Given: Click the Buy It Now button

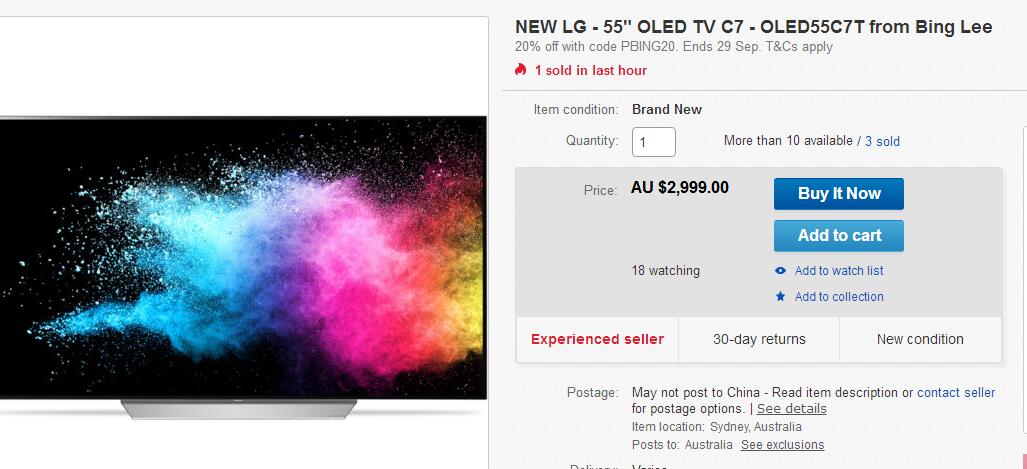Looking at the screenshot, I should 838,194.
